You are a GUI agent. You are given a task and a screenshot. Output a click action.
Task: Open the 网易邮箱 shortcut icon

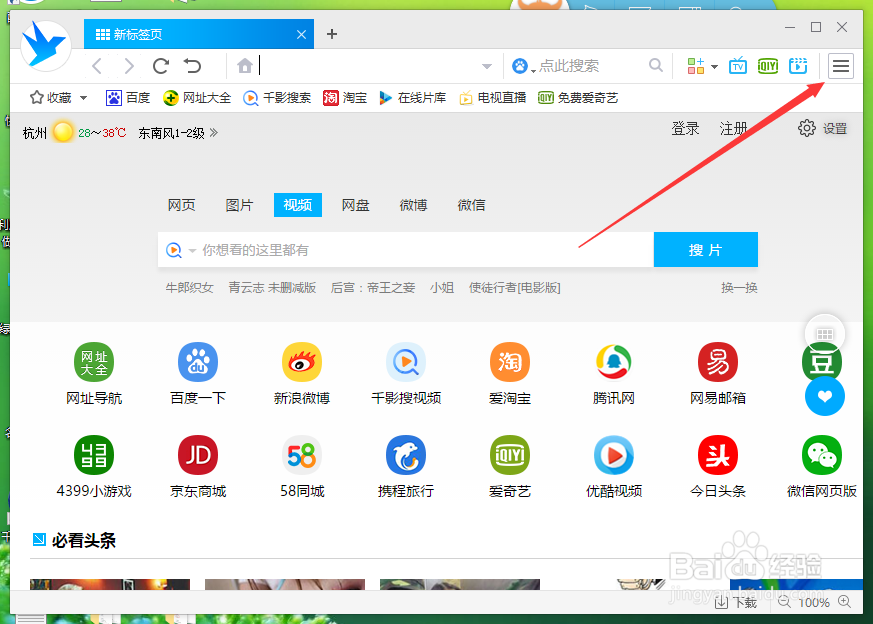pyautogui.click(x=718, y=362)
